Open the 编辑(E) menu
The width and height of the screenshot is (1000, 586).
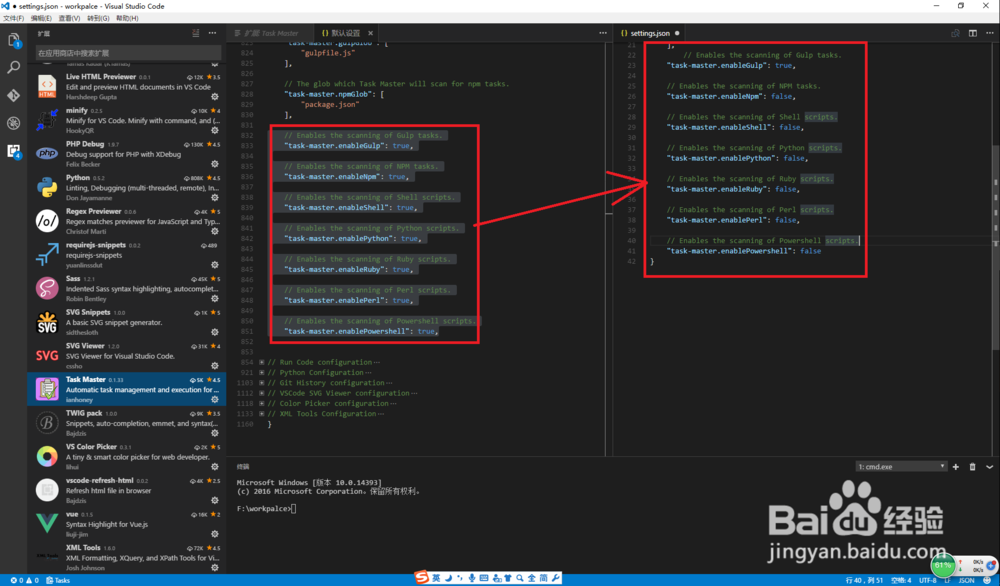click(x=41, y=18)
